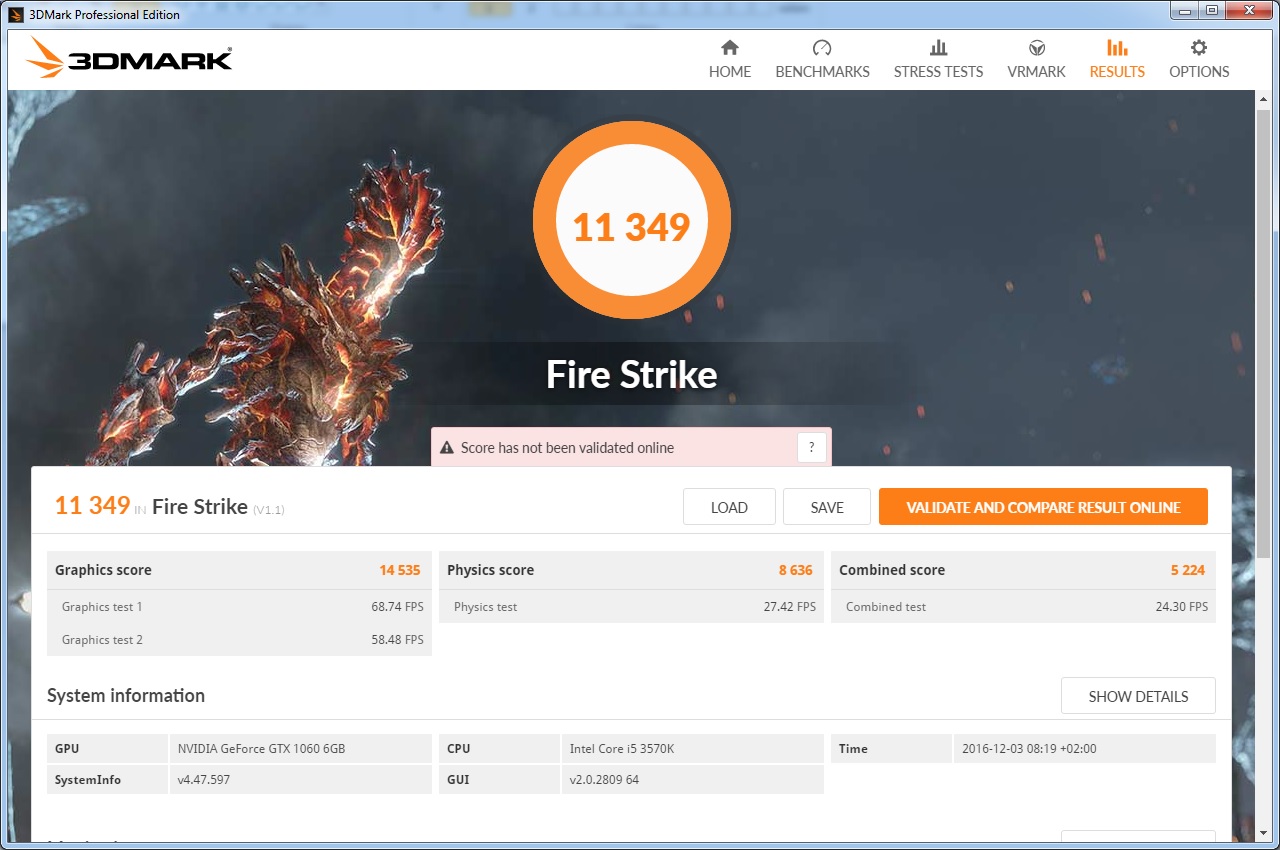Click the 'Physics score' label
This screenshot has height=850, width=1280.
pyautogui.click(x=490, y=570)
